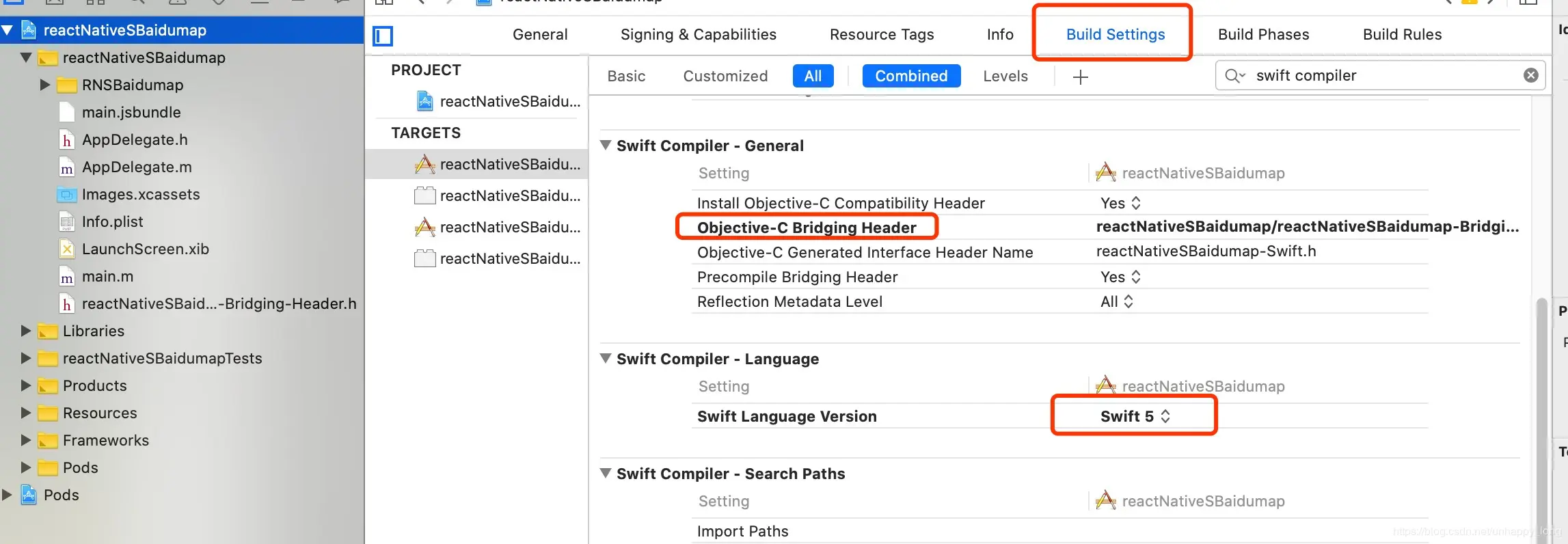Expand the Libraries folder
This screenshot has width=1568, height=544.
[26, 331]
